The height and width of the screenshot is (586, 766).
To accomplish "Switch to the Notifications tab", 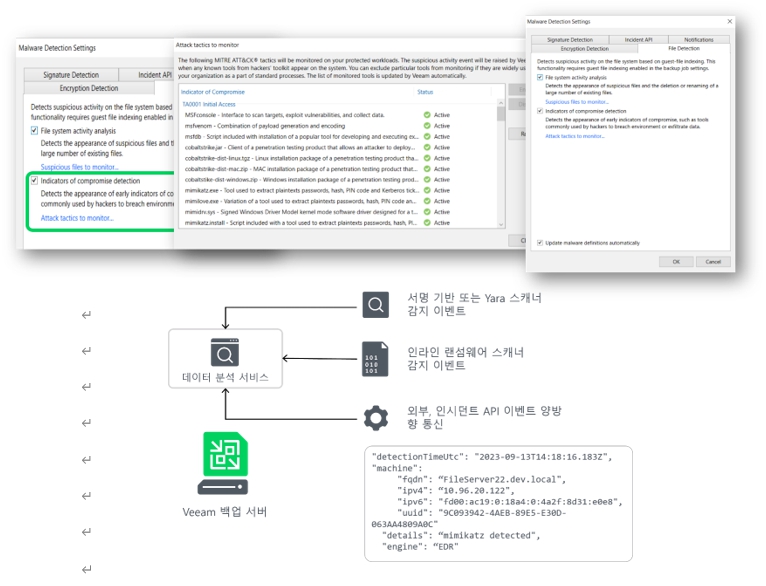I will 698,39.
